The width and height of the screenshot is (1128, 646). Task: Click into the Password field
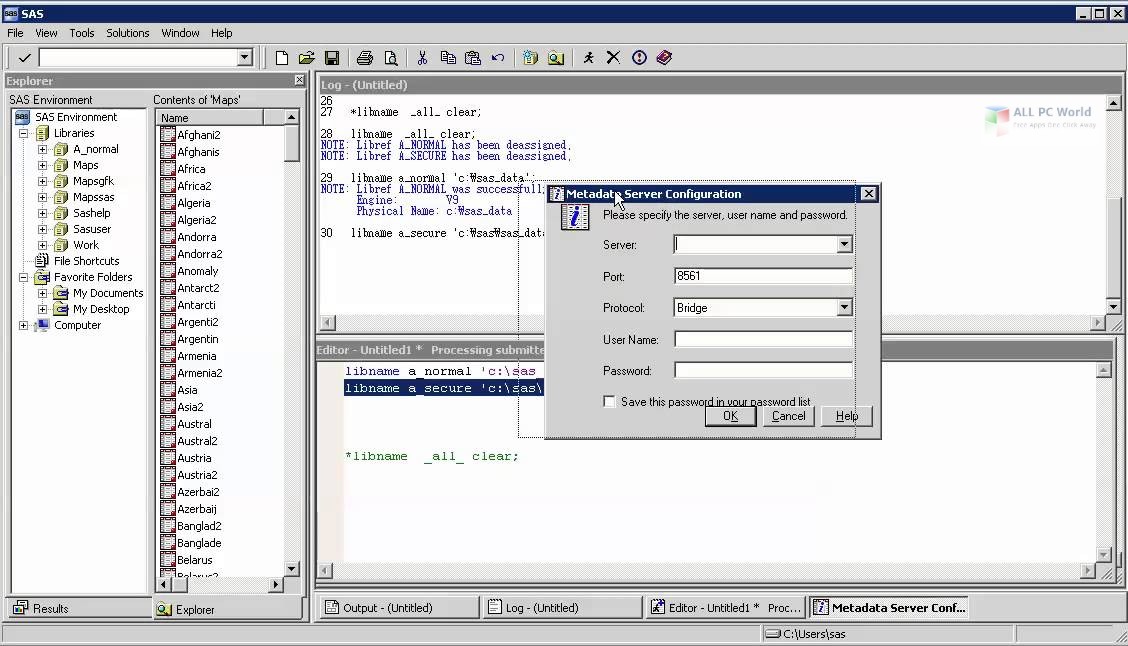[763, 371]
